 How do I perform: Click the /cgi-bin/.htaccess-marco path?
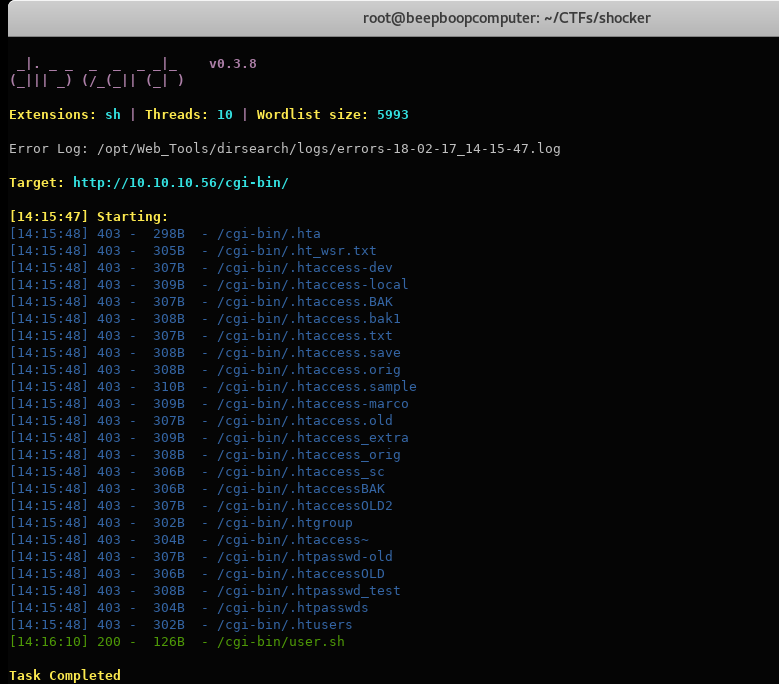click(x=312, y=404)
